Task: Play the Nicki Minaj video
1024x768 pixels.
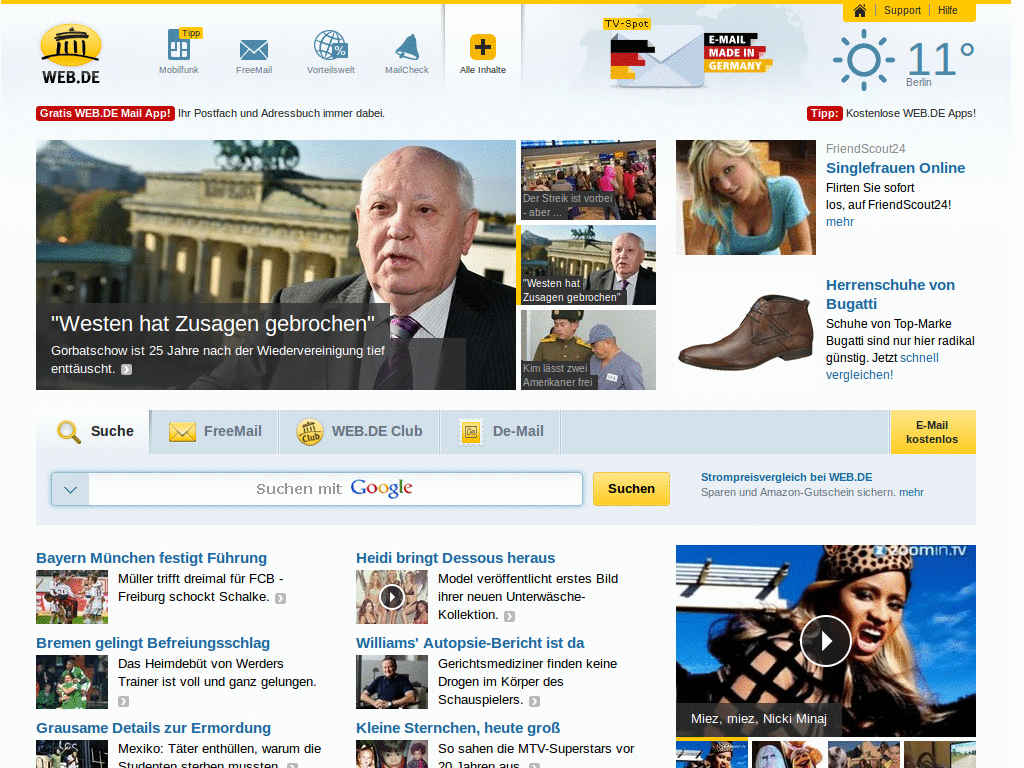Action: pyautogui.click(x=825, y=641)
